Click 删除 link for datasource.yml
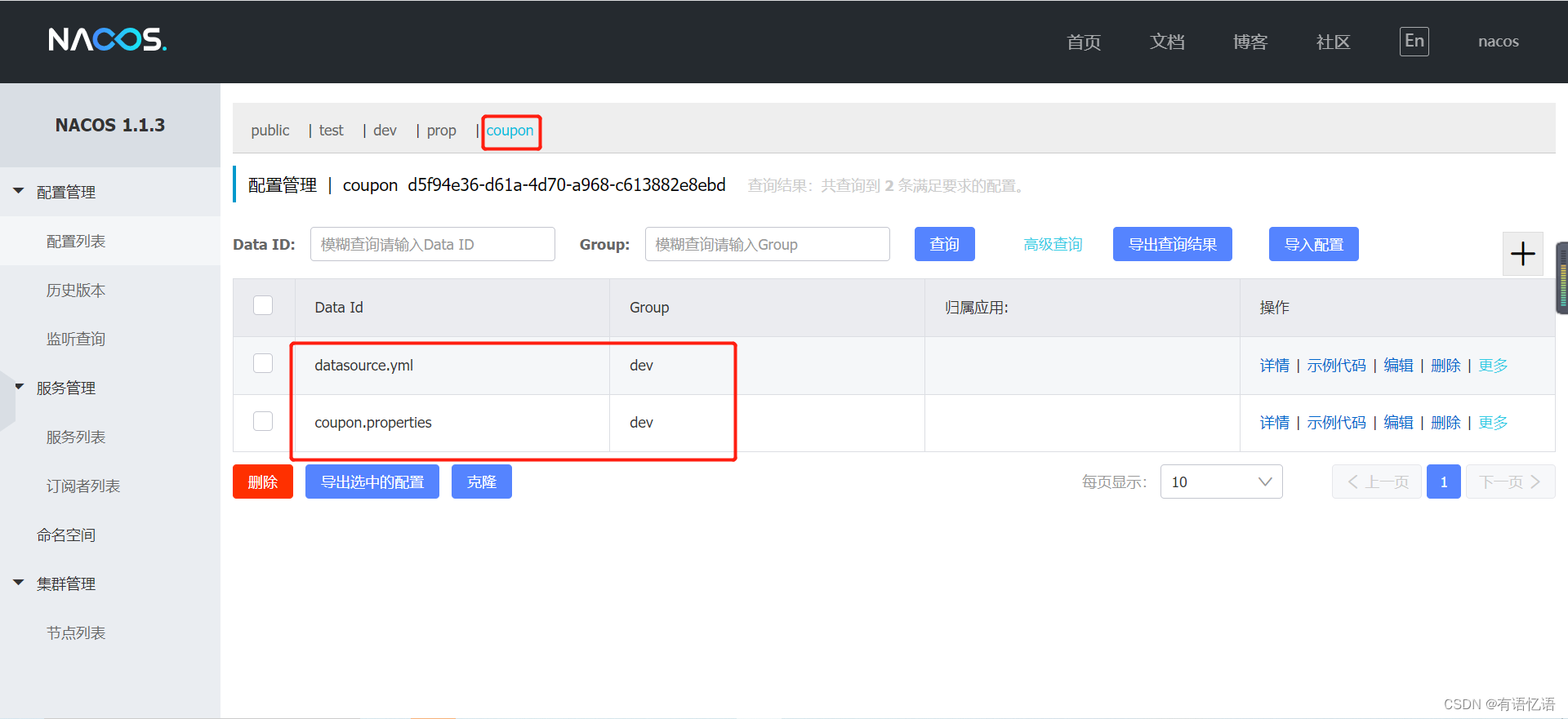This screenshot has width=1568, height=719. pyautogui.click(x=1445, y=366)
